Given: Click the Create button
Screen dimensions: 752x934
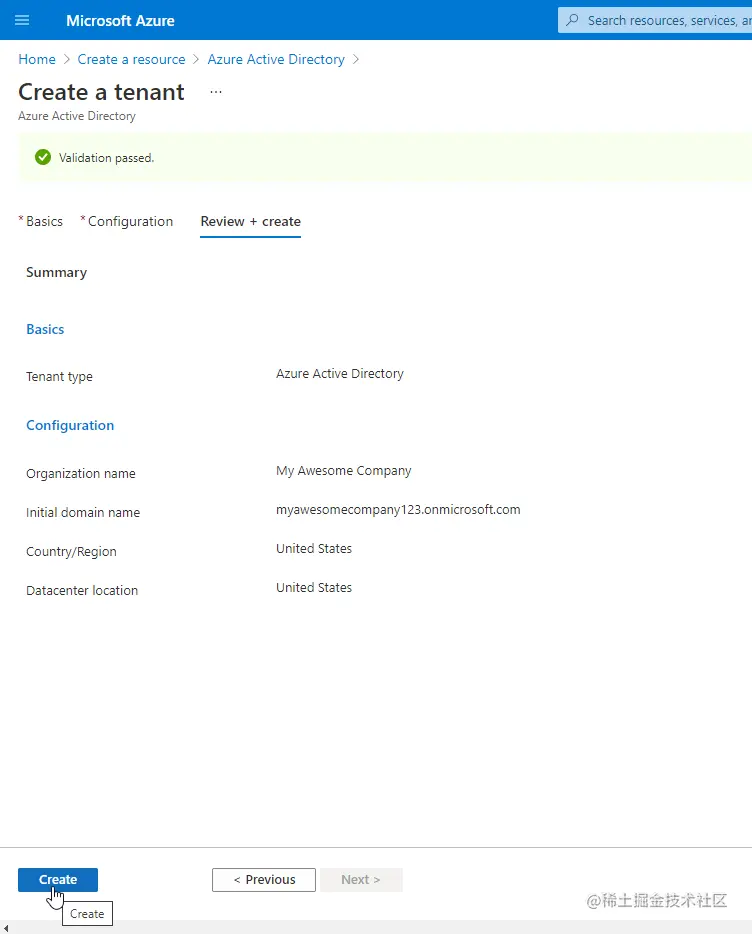Looking at the screenshot, I should [x=58, y=880].
